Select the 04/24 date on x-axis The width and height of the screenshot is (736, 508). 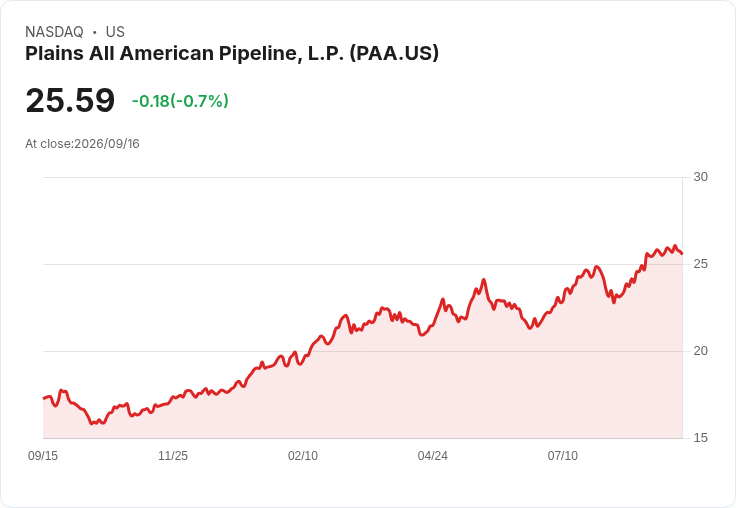click(x=432, y=455)
